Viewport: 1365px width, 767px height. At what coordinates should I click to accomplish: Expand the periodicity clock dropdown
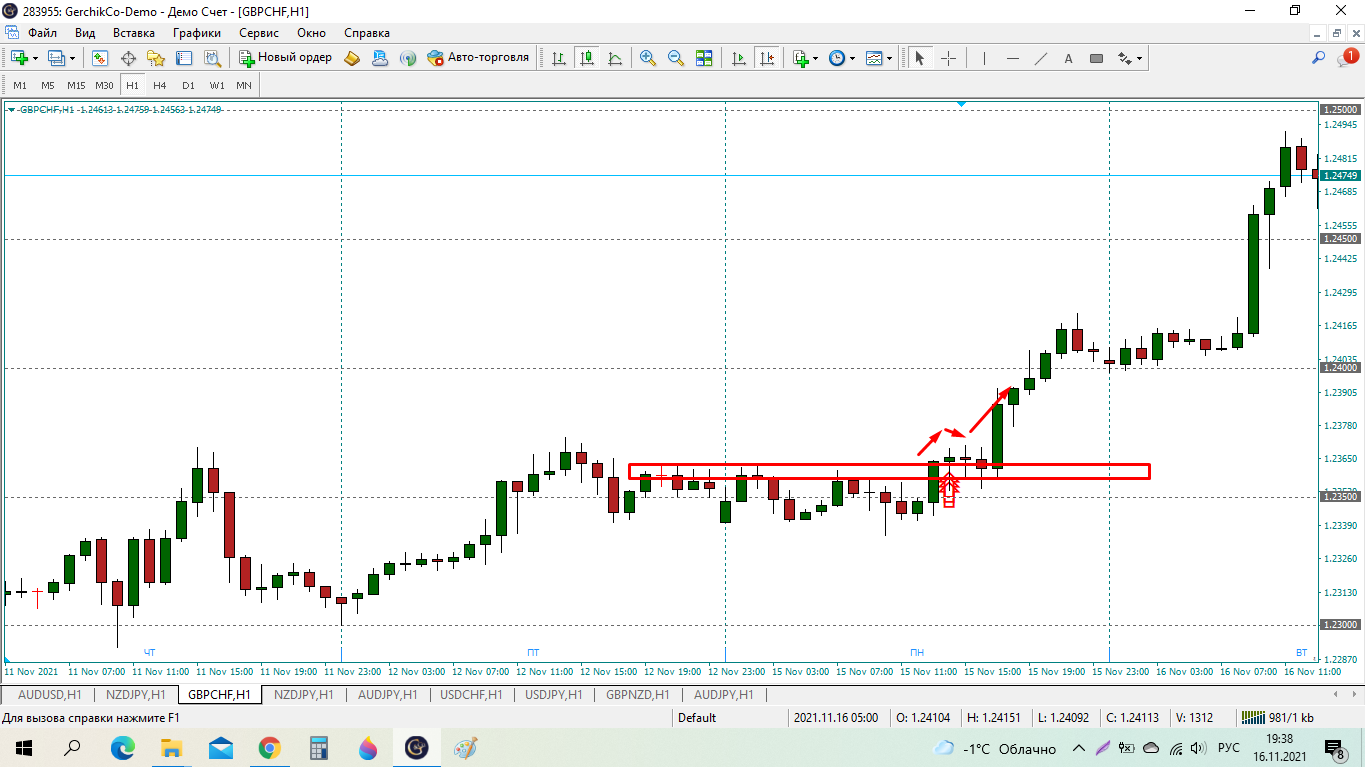[x=852, y=58]
